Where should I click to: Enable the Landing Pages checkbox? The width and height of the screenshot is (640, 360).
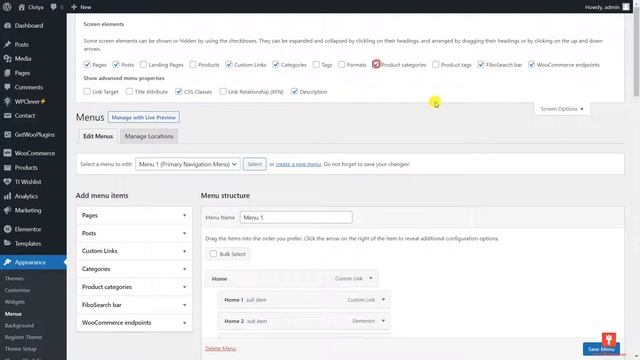[x=143, y=64]
